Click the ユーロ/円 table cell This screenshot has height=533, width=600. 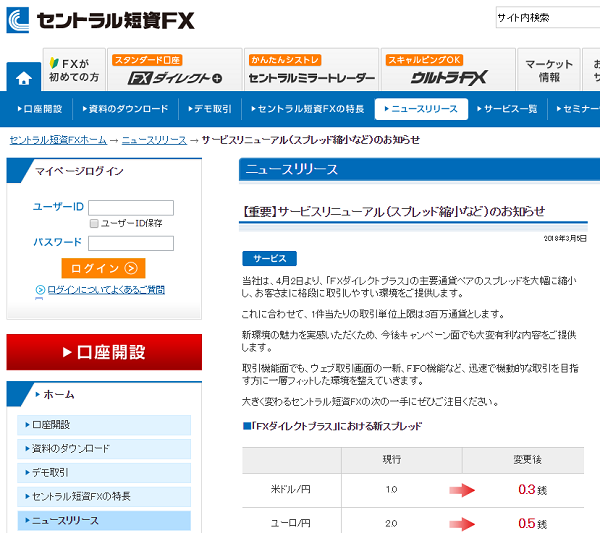coord(291,522)
